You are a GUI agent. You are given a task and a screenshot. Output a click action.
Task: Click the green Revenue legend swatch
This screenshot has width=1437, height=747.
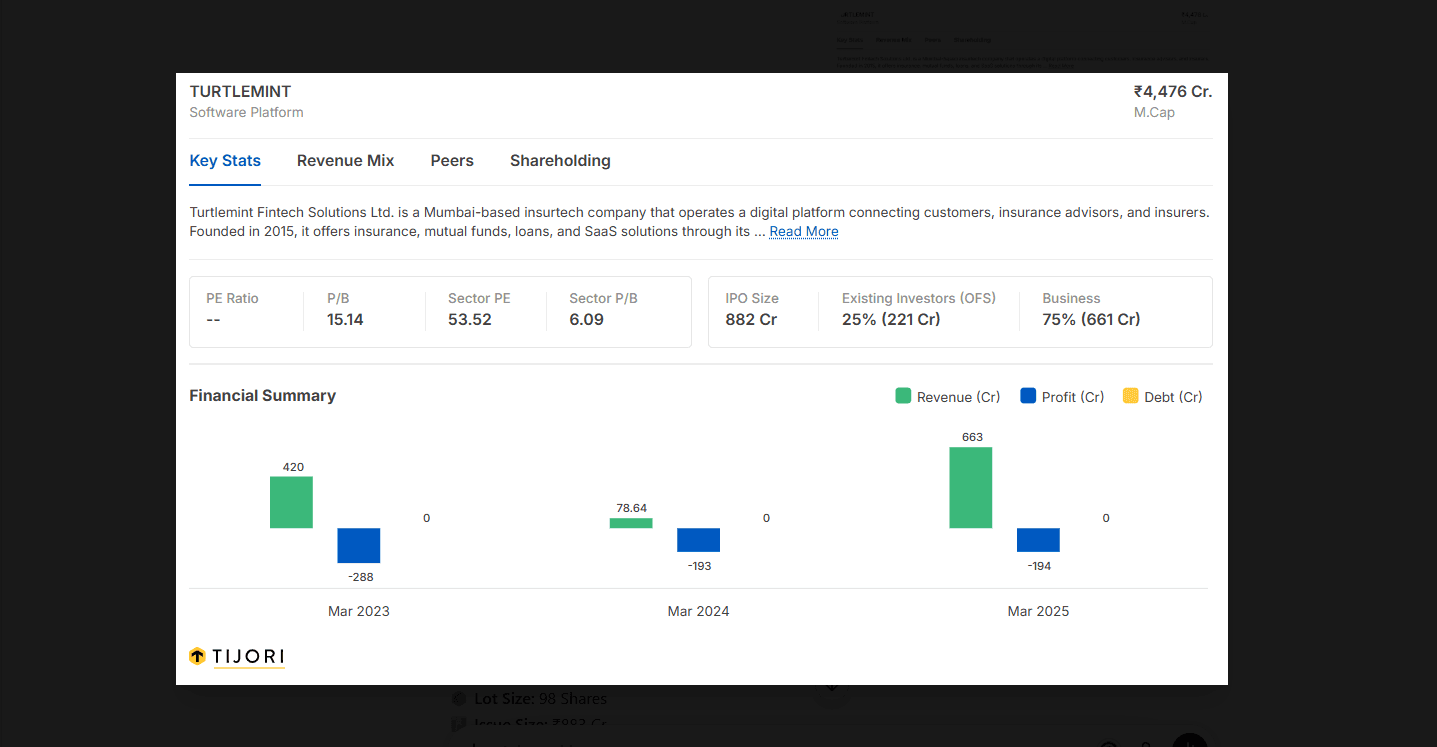pyautogui.click(x=903, y=396)
